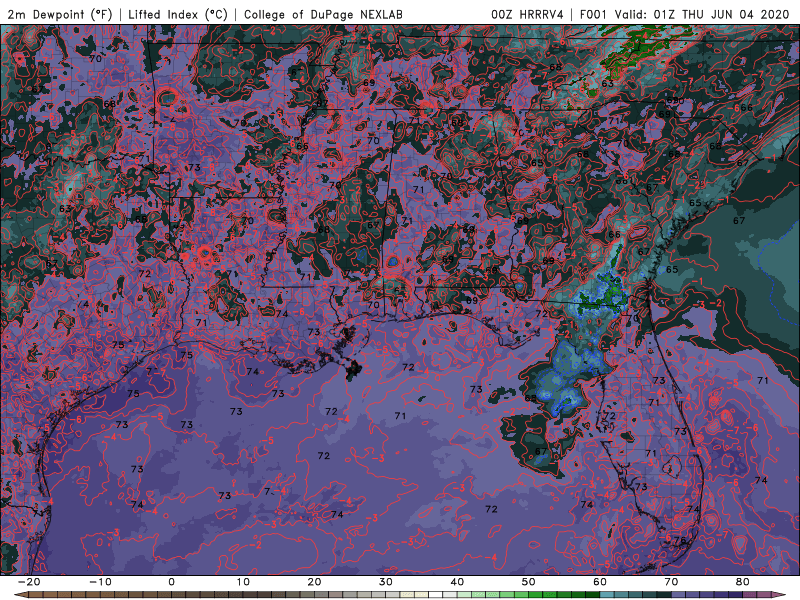Click the '20' label on the color scale
800x600 pixels.
[x=314, y=582]
